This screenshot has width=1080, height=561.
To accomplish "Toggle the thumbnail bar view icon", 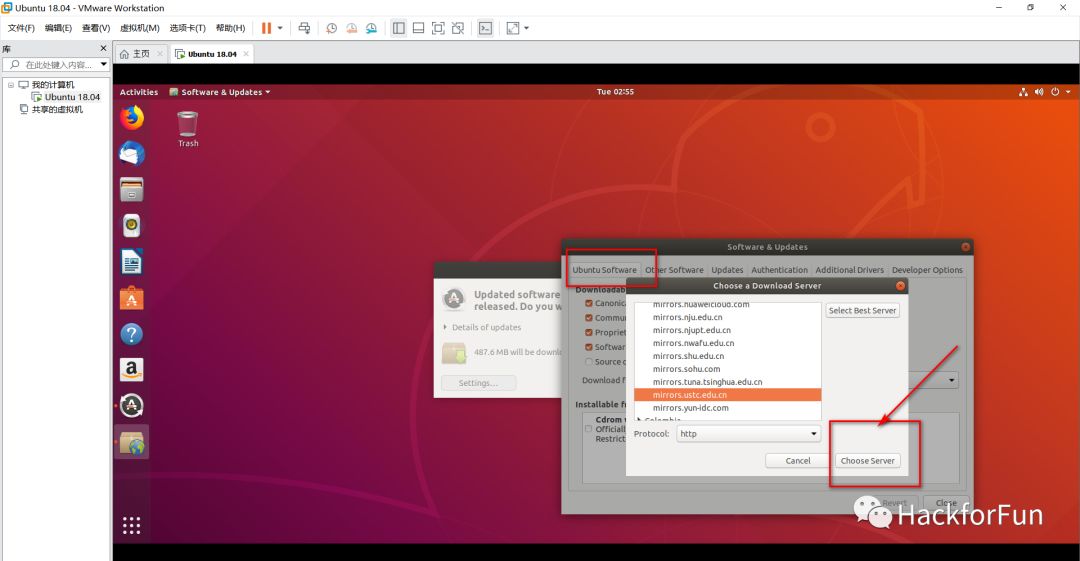I will pyautogui.click(x=418, y=28).
